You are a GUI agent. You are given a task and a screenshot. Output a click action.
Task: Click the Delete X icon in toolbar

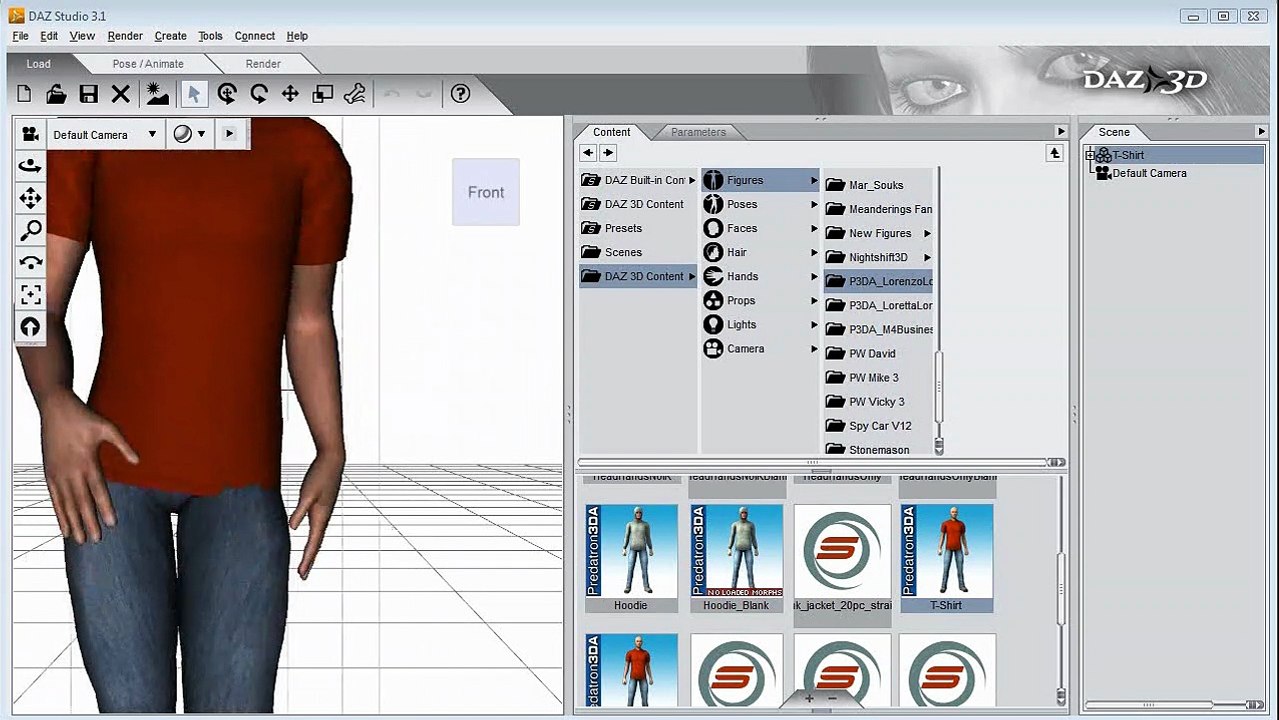(121, 94)
